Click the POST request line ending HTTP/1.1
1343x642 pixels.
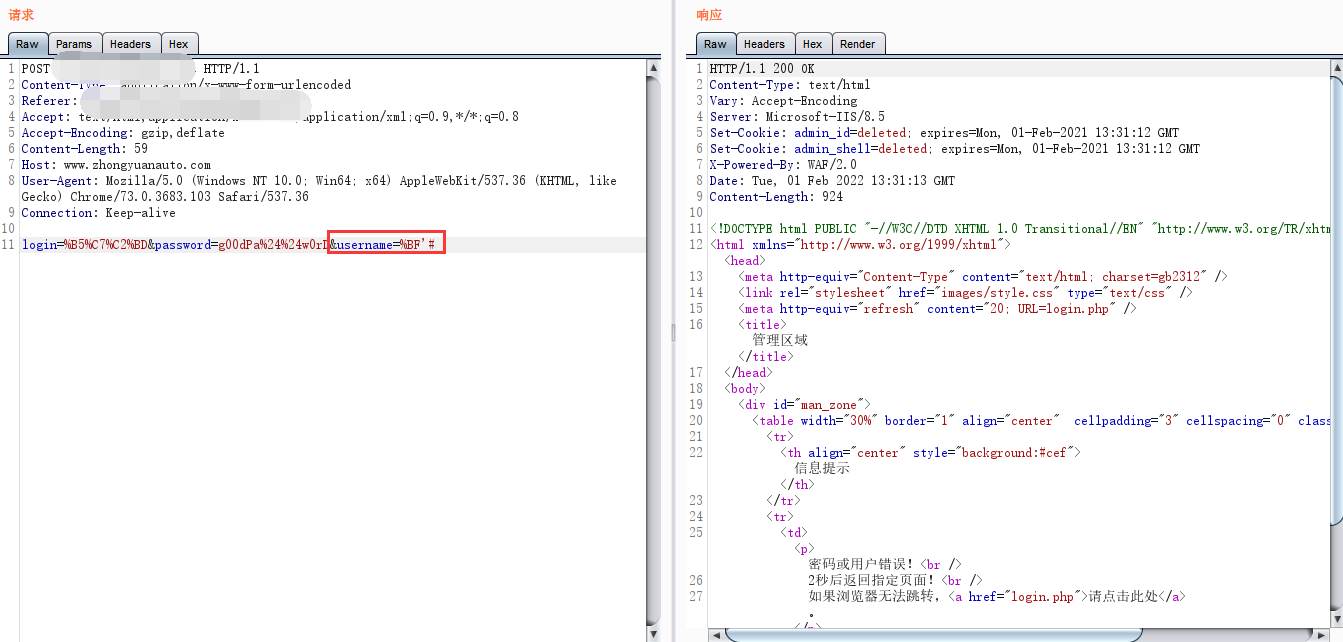pyautogui.click(x=140, y=69)
